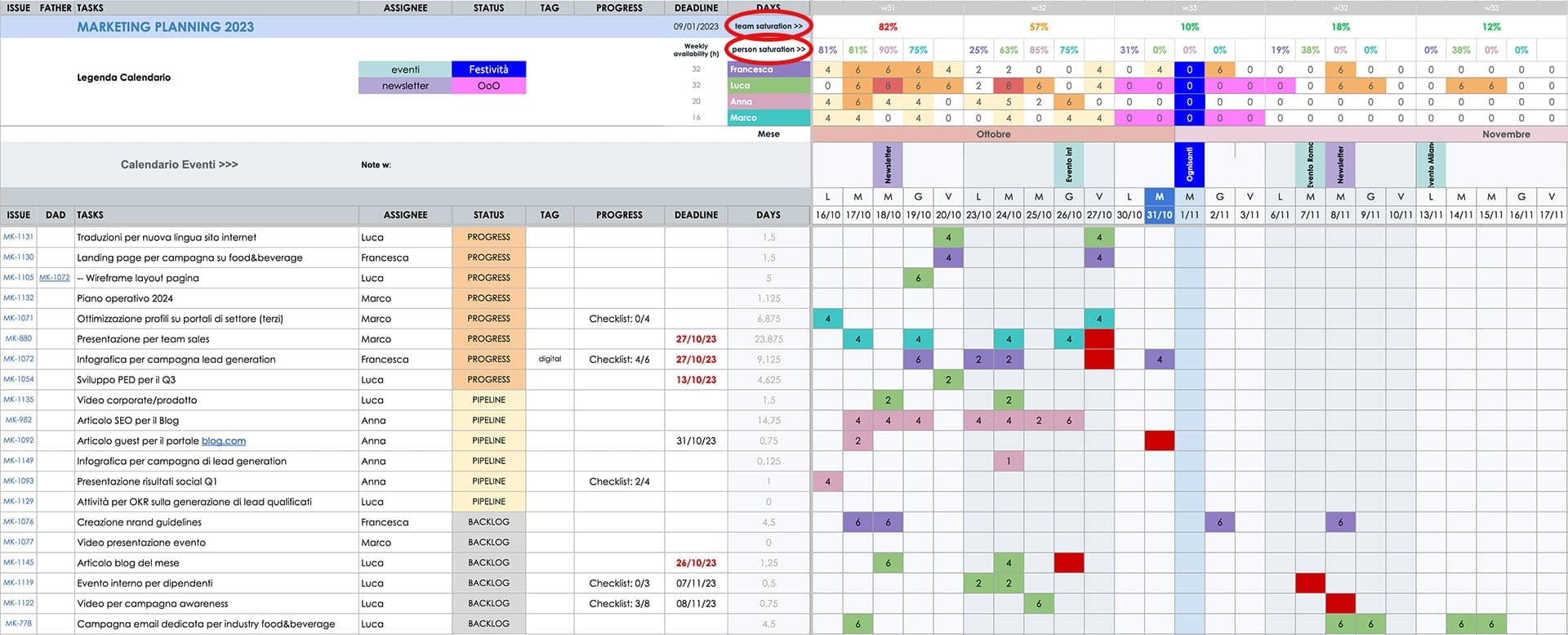Click the highlighted 31/10 date header
The image size is (1568, 635).
click(x=1159, y=215)
